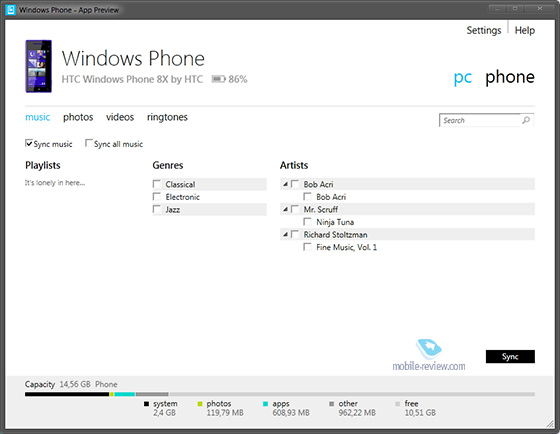Select the phone view
Image resolution: width=560 pixels, height=434 pixels.
tap(510, 77)
